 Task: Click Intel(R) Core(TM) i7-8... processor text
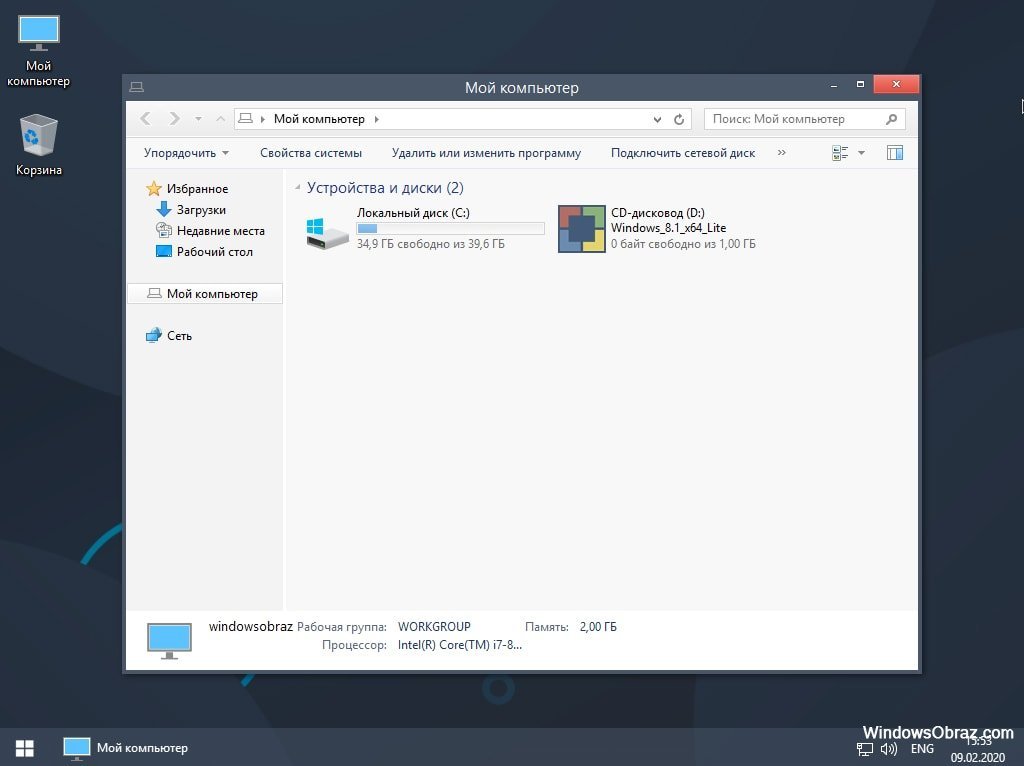pos(460,645)
